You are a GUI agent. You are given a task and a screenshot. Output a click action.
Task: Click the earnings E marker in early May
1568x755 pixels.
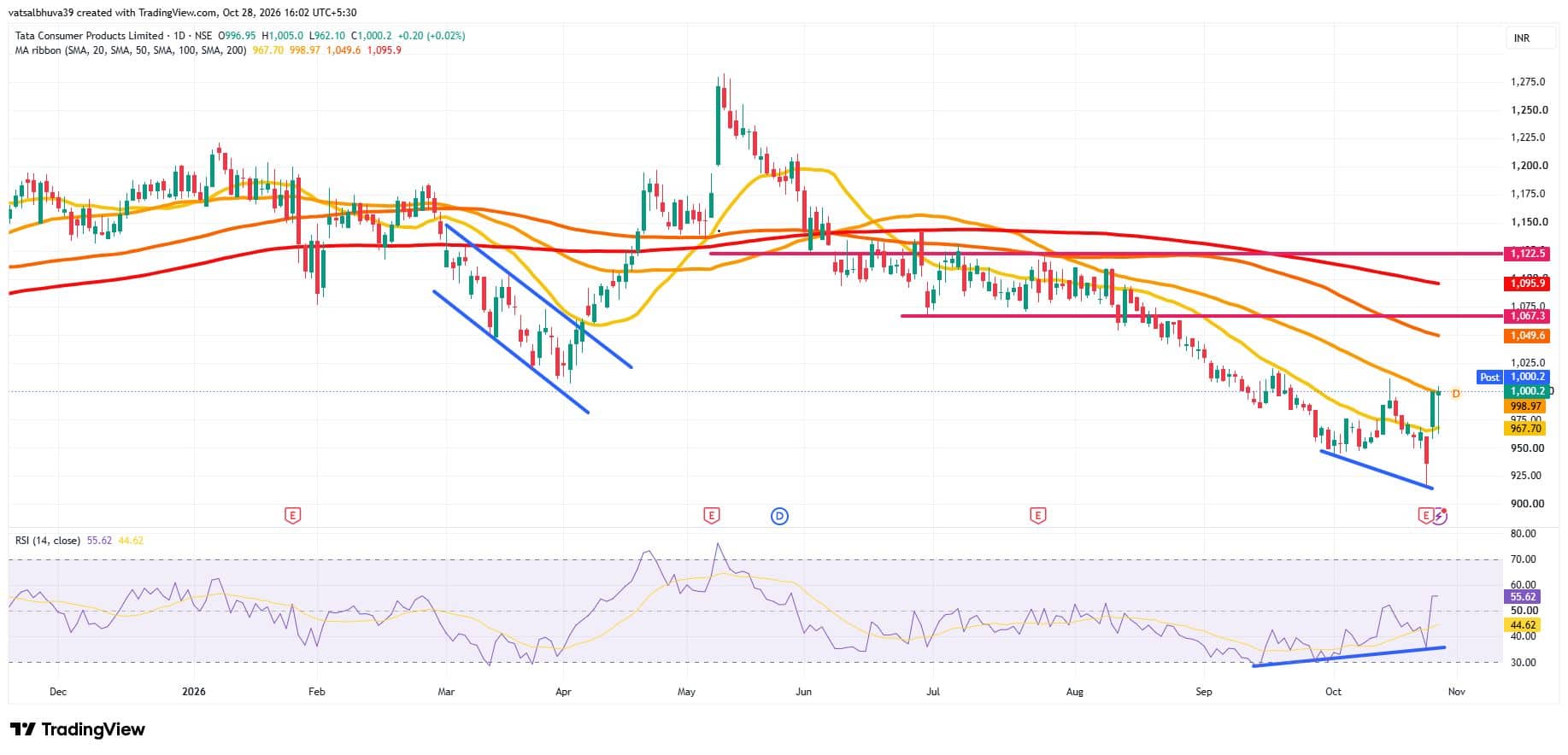click(x=711, y=515)
